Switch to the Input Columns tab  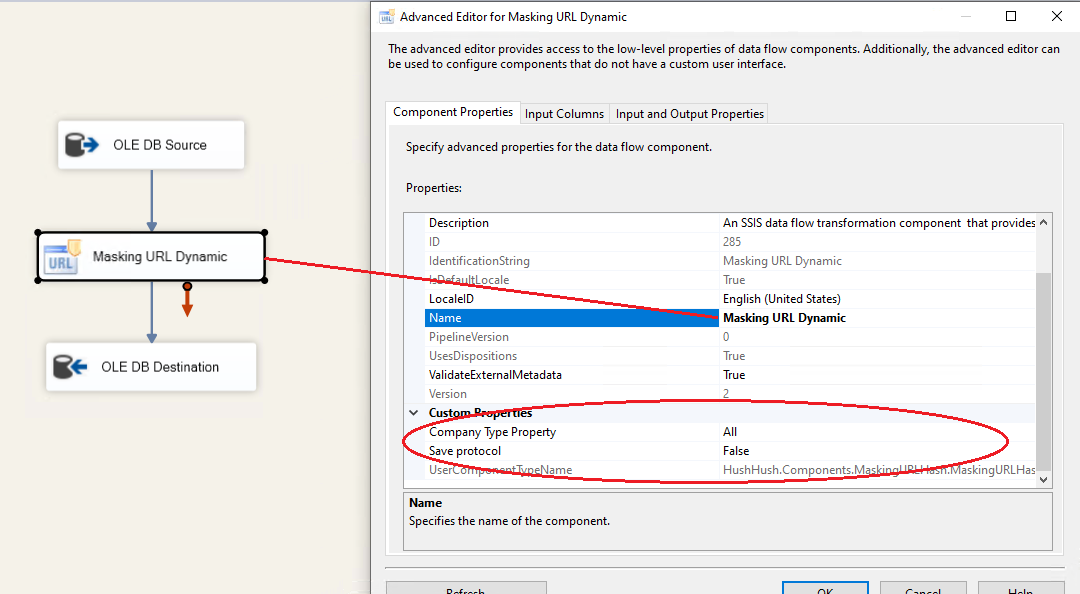pos(564,114)
